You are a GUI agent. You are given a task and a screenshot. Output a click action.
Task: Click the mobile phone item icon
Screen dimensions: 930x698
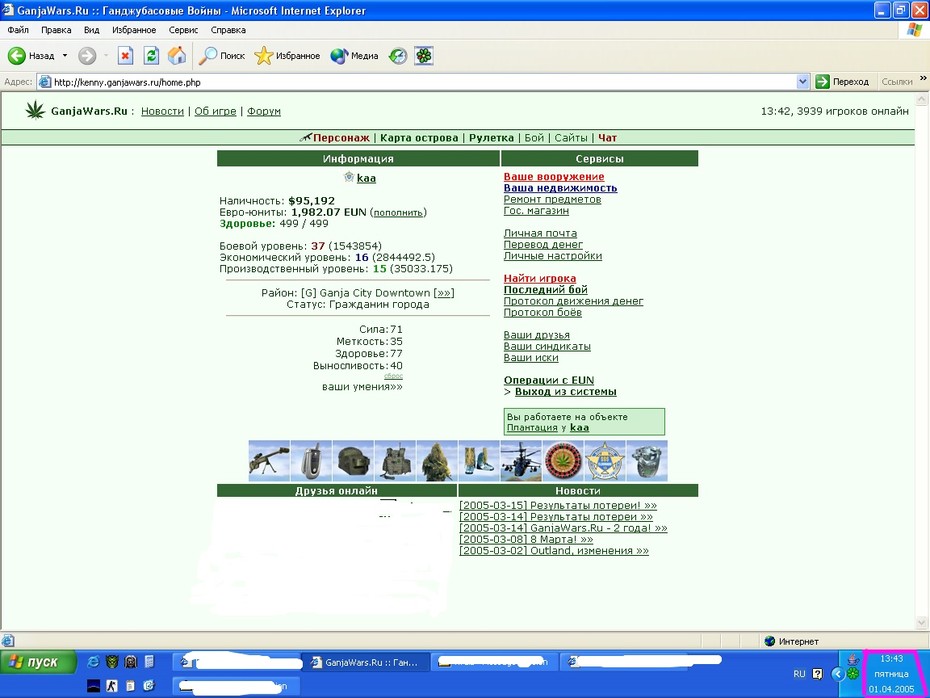tap(311, 460)
